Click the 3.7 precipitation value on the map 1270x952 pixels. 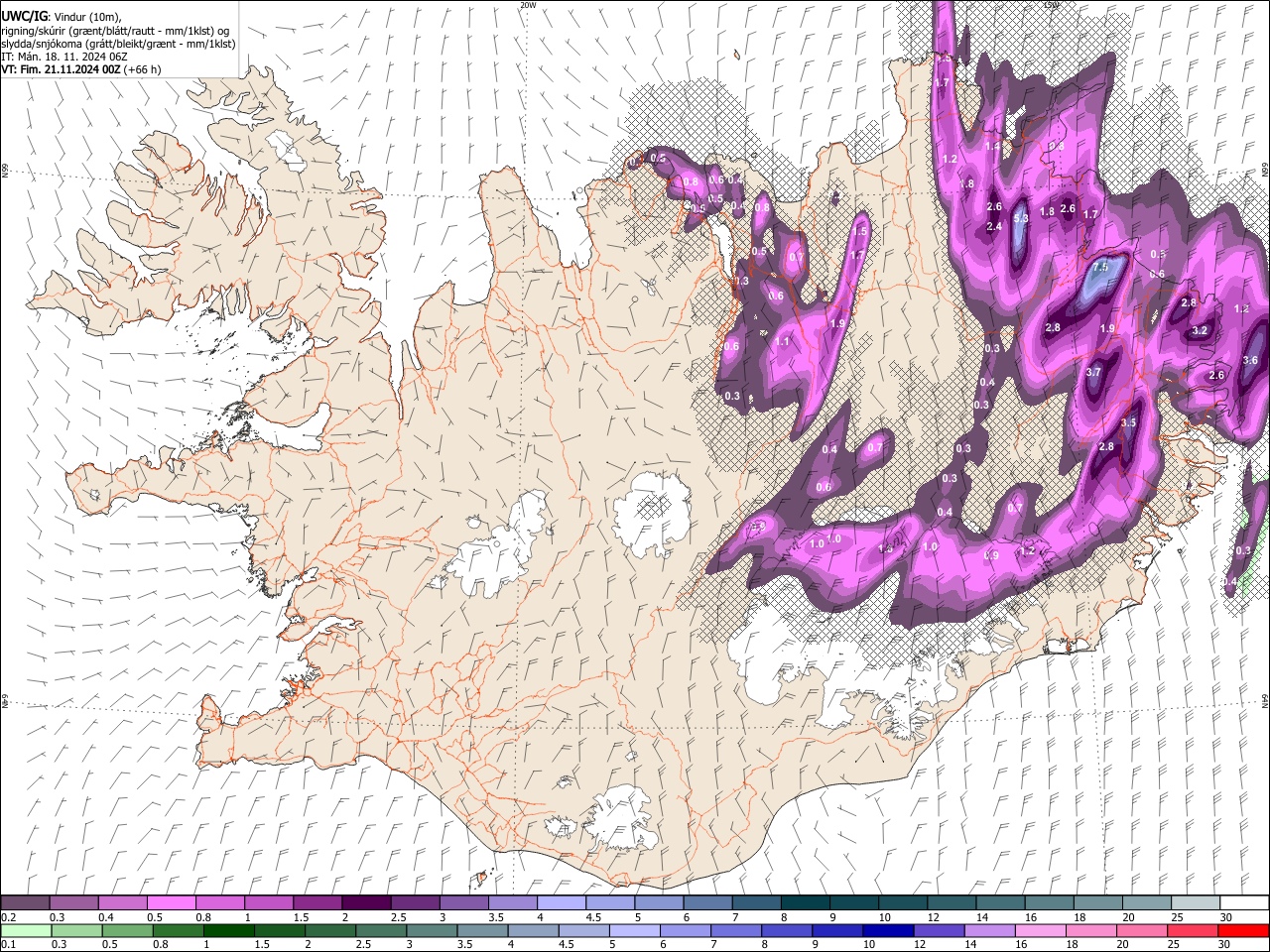click(1093, 373)
